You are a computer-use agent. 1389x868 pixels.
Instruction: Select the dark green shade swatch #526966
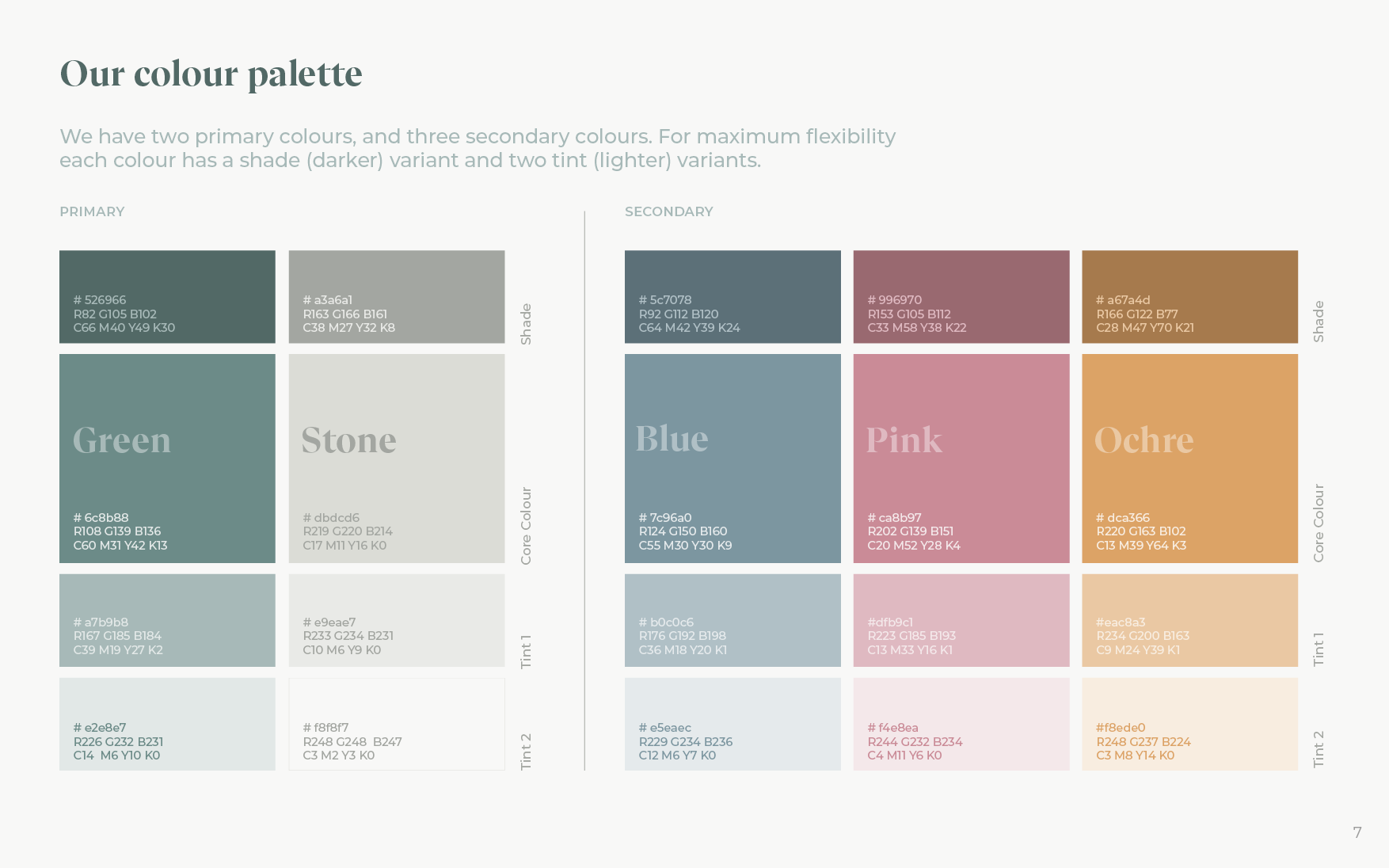click(x=167, y=296)
